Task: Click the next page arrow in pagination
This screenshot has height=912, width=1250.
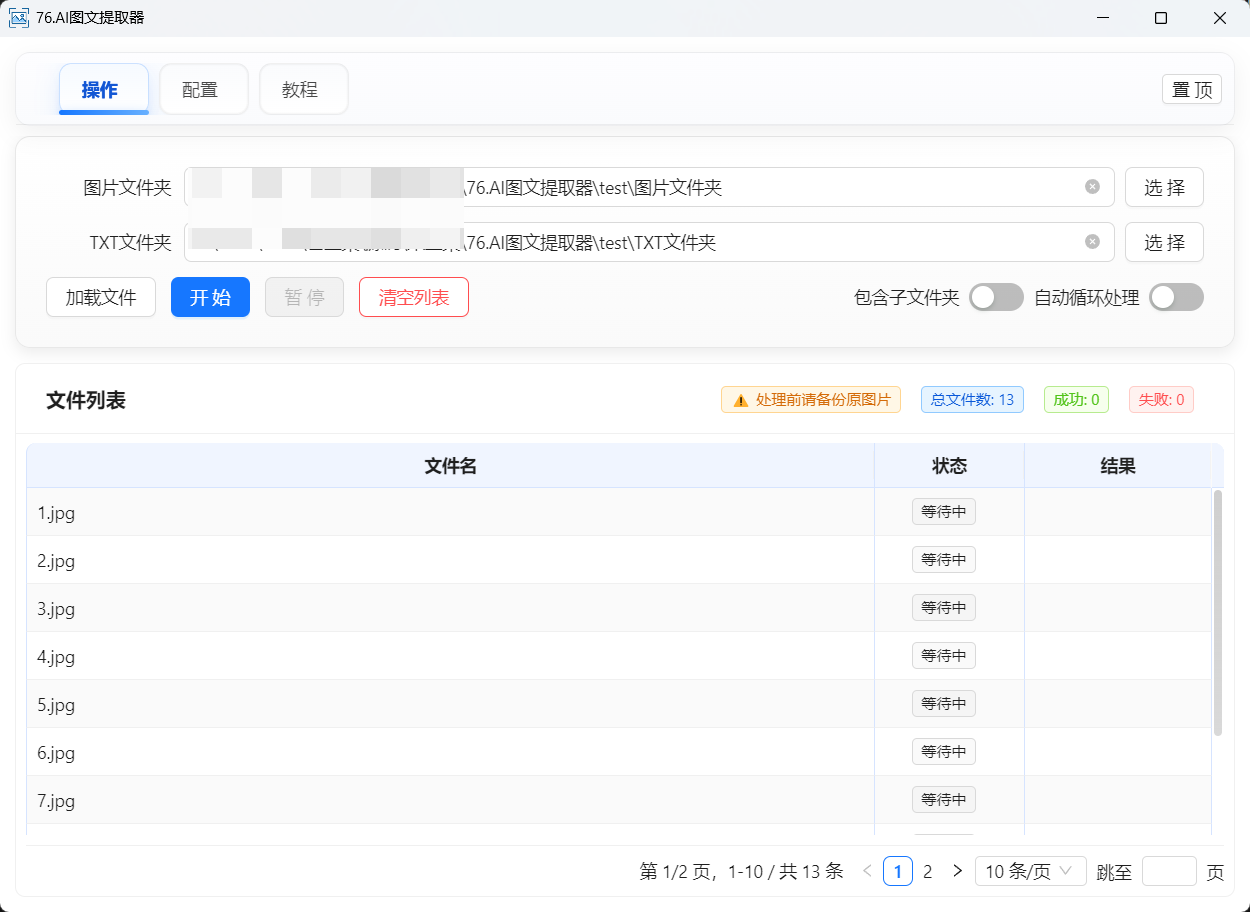Action: tap(957, 871)
